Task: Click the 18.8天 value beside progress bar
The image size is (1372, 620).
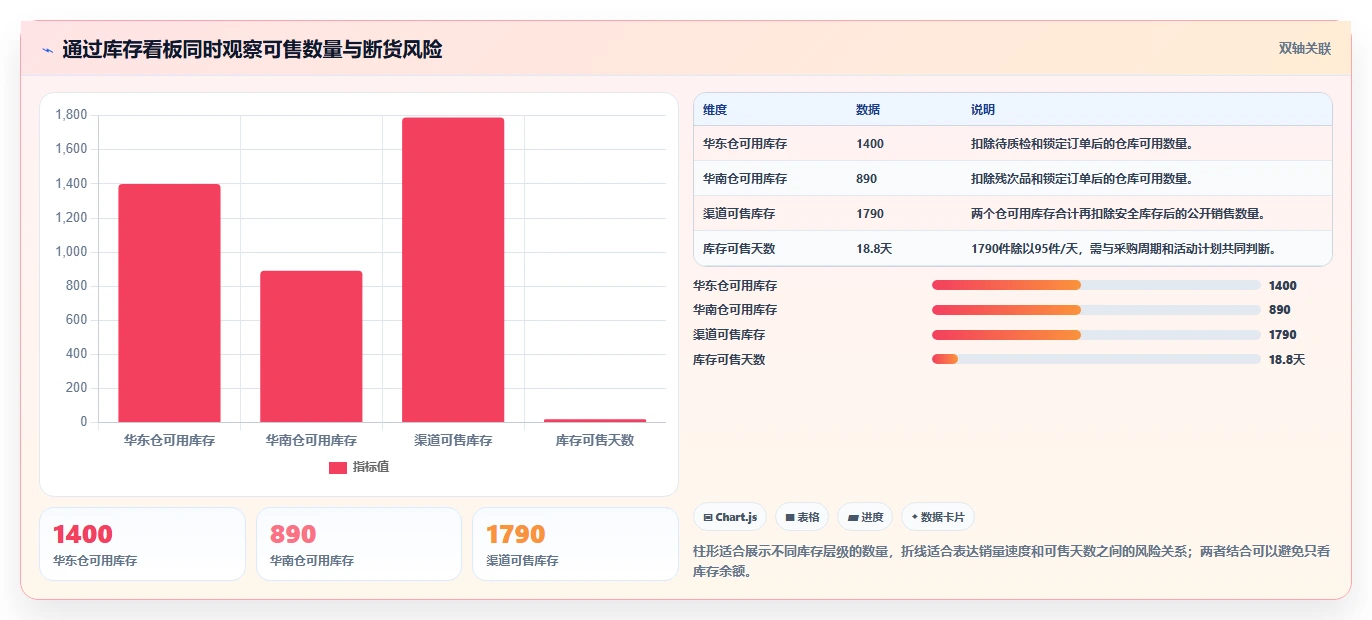Action: point(1287,360)
